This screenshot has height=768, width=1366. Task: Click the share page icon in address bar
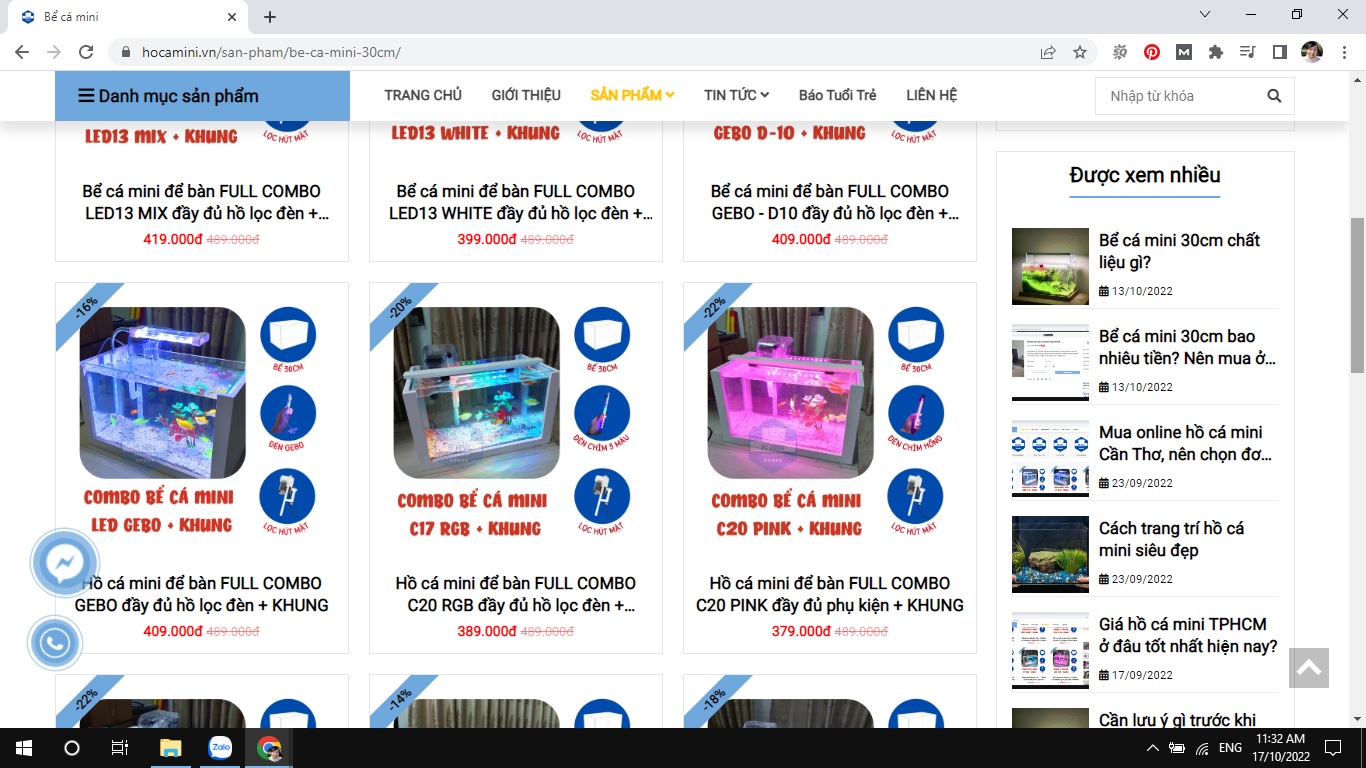(1048, 52)
